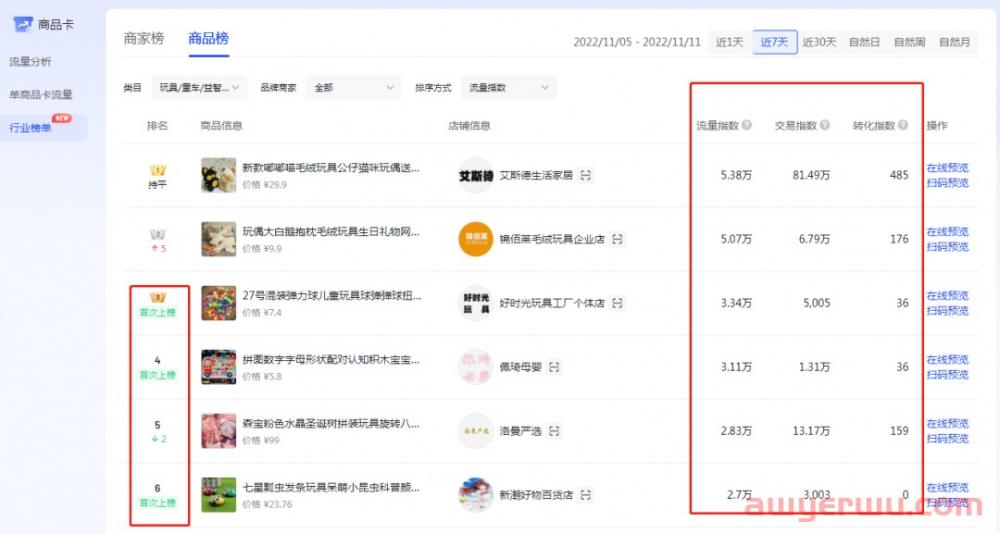
Task: Click the 排名 column header
Action: point(157,126)
